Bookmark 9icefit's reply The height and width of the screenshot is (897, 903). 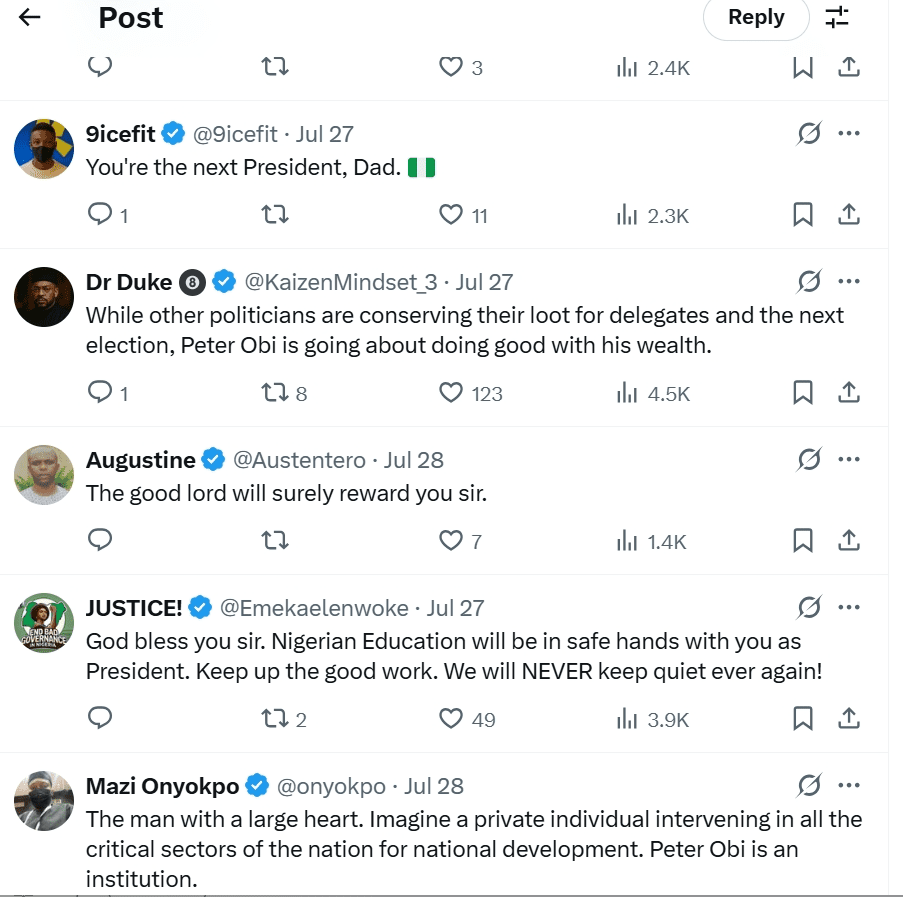(802, 215)
